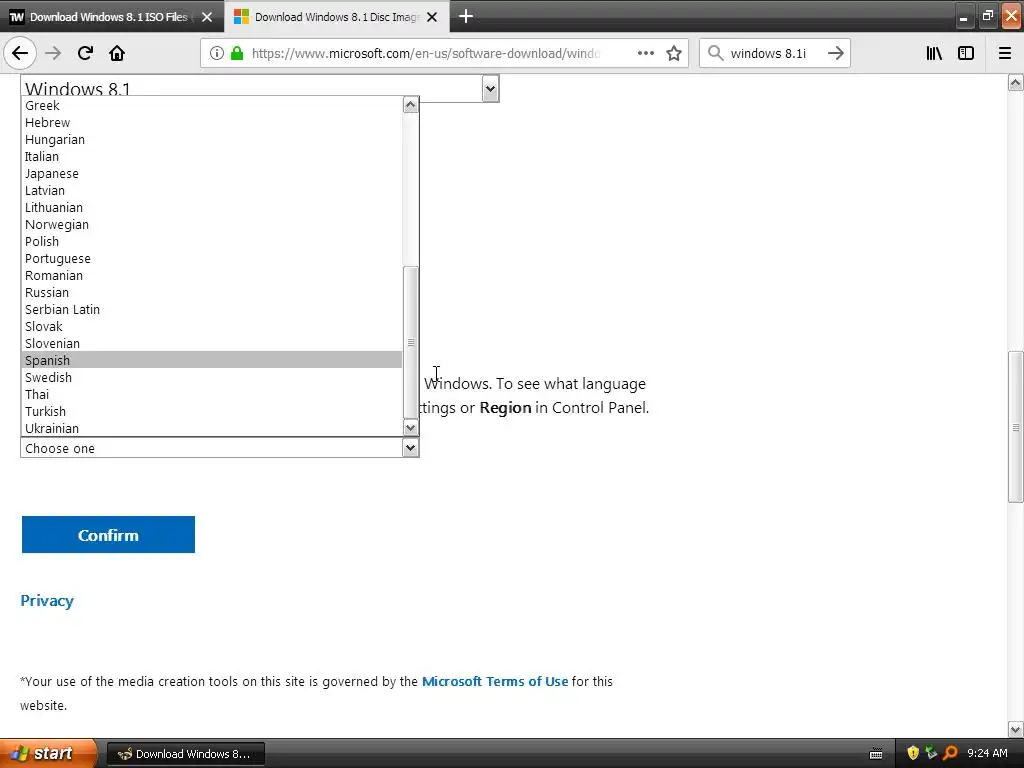Image resolution: width=1024 pixels, height=768 pixels.
Task: Close the Download Windows 8.1 ISO Files tab
Action: tap(207, 17)
